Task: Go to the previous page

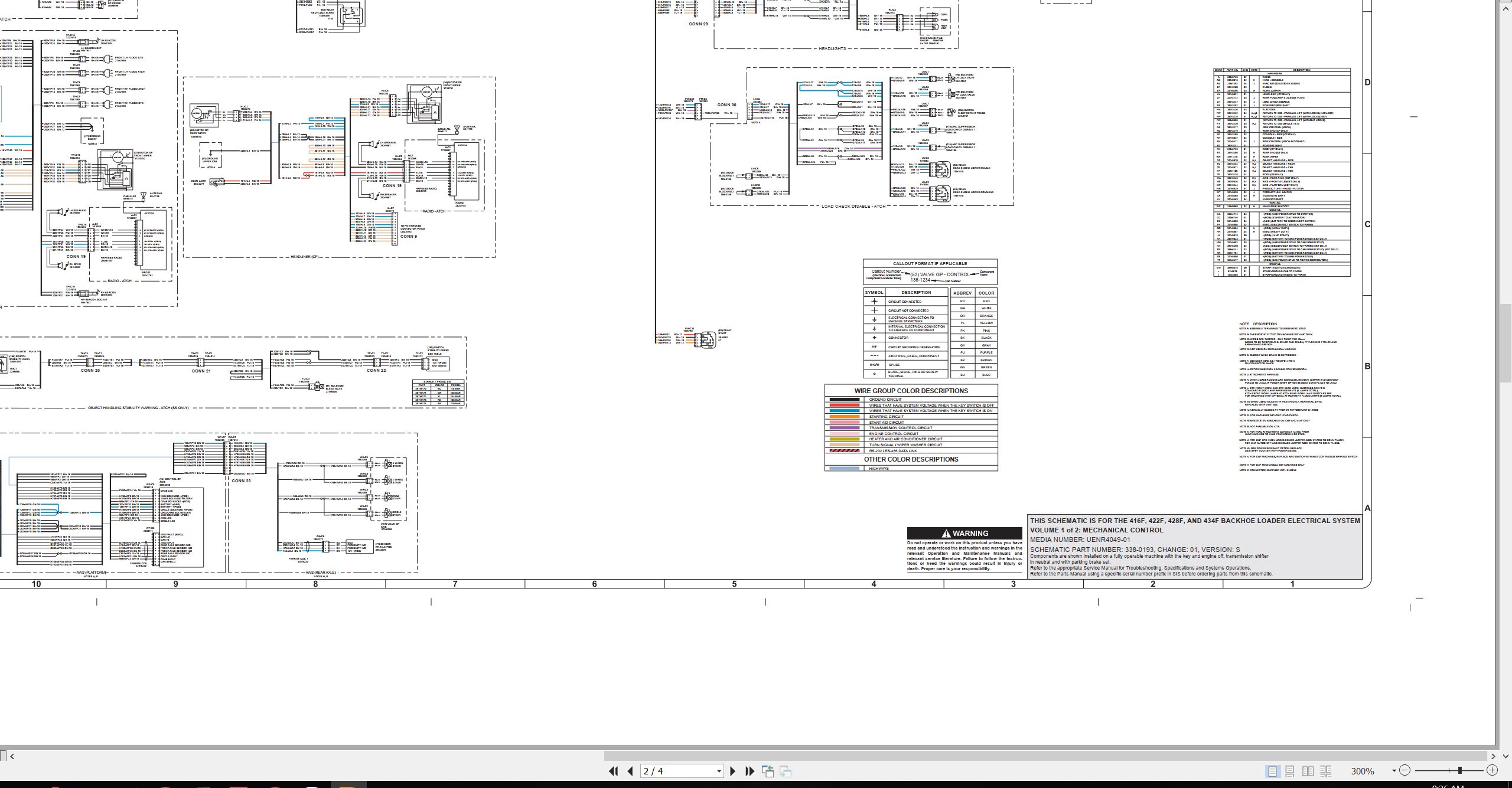Action: point(630,771)
